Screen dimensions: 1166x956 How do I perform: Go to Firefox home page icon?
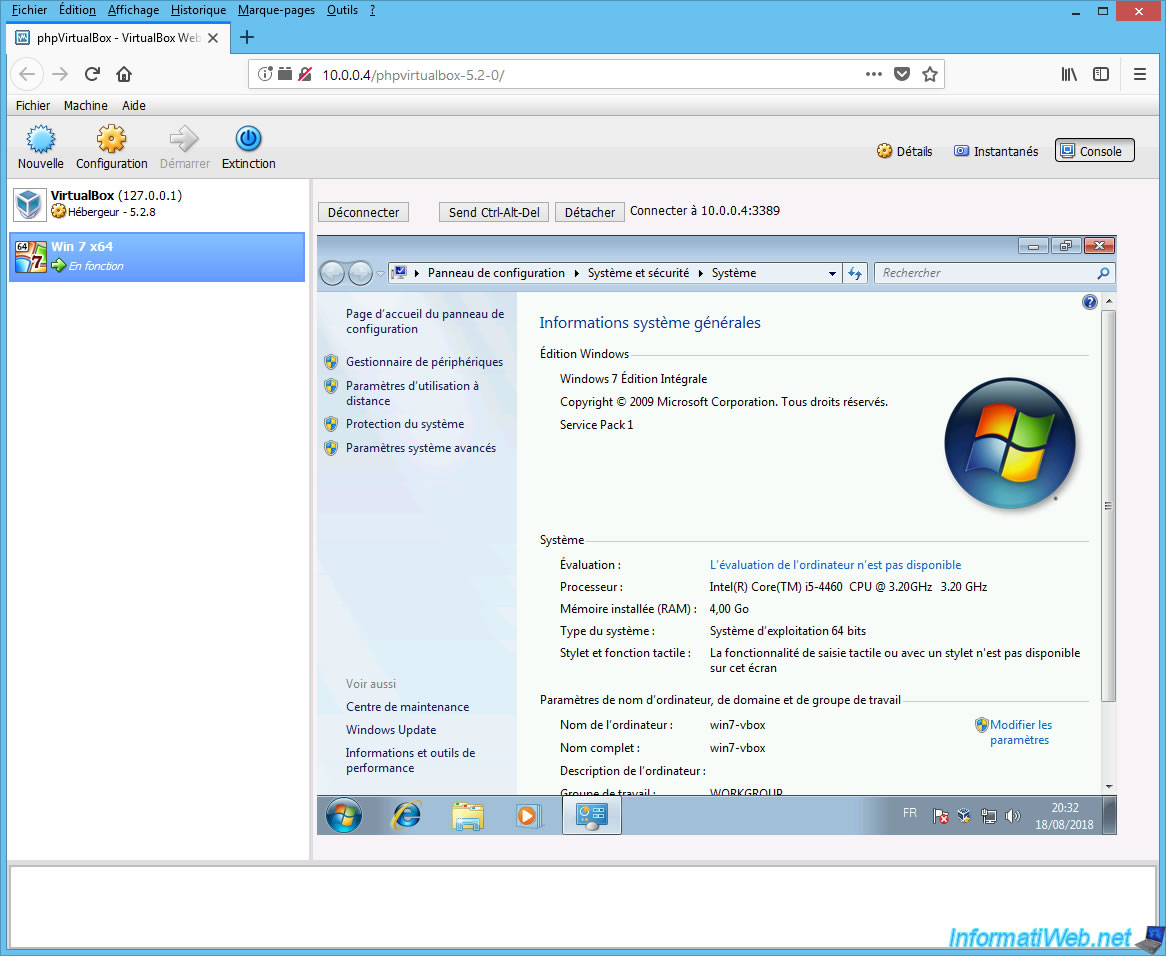124,74
